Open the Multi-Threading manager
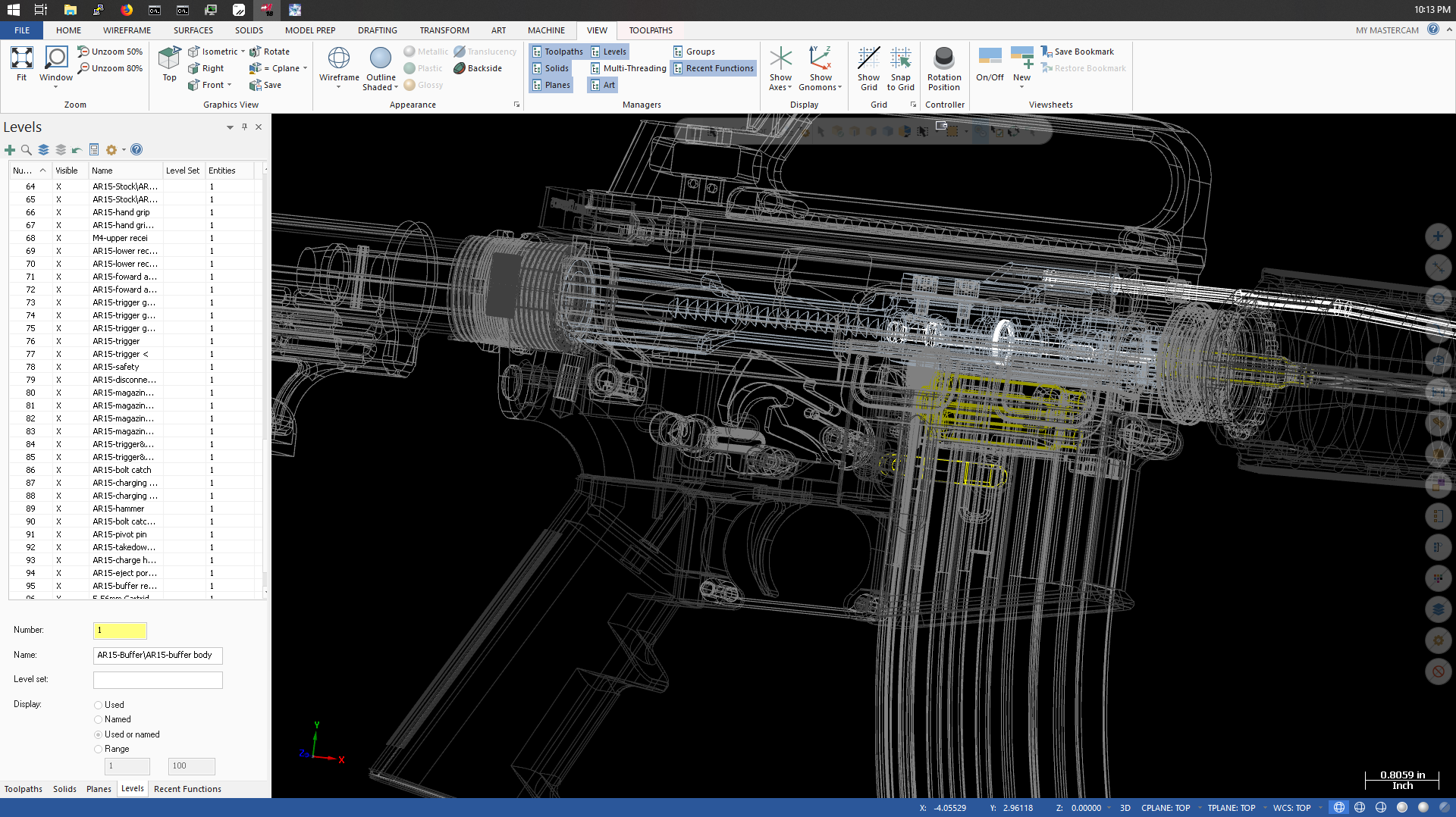This screenshot has width=1456, height=817. pos(629,68)
